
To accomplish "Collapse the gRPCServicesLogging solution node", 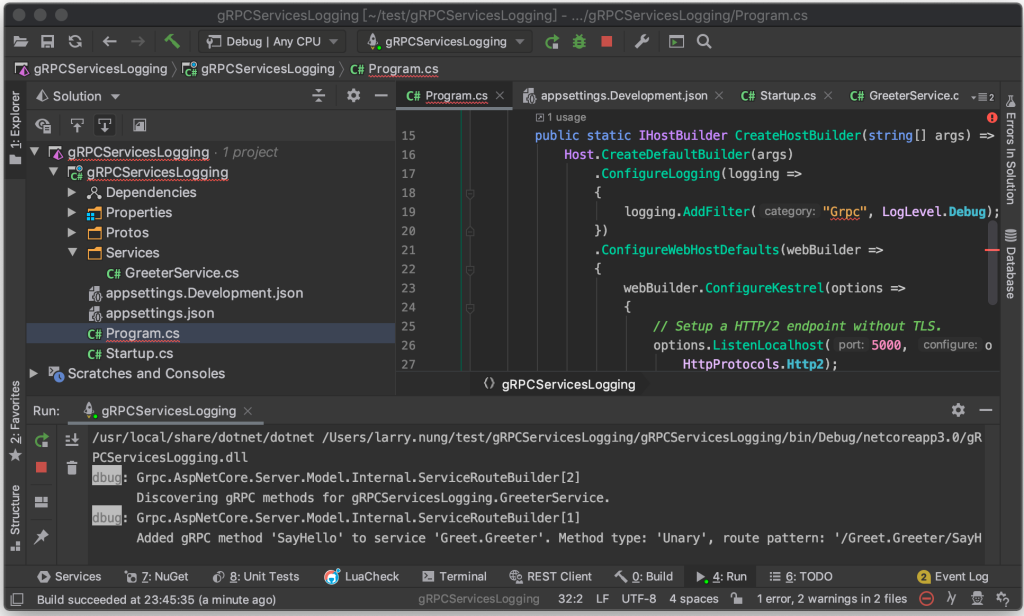I will 35,152.
